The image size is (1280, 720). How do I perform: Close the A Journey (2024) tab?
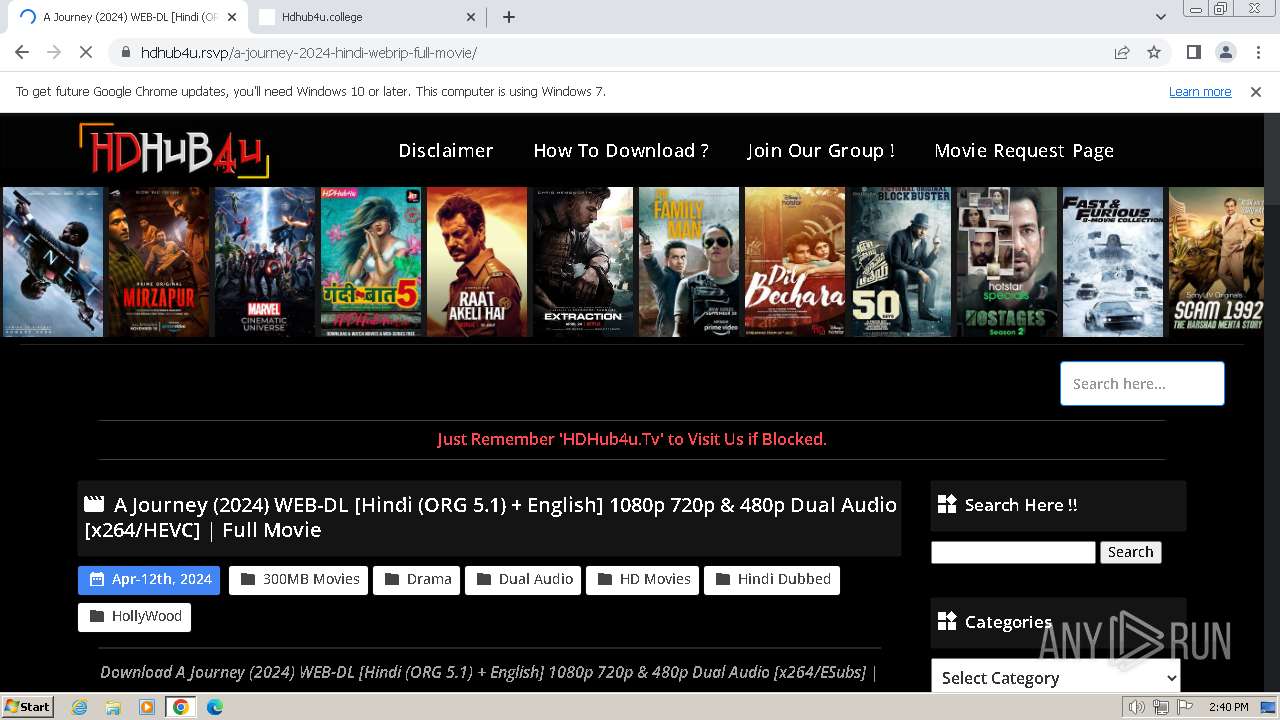(232, 17)
